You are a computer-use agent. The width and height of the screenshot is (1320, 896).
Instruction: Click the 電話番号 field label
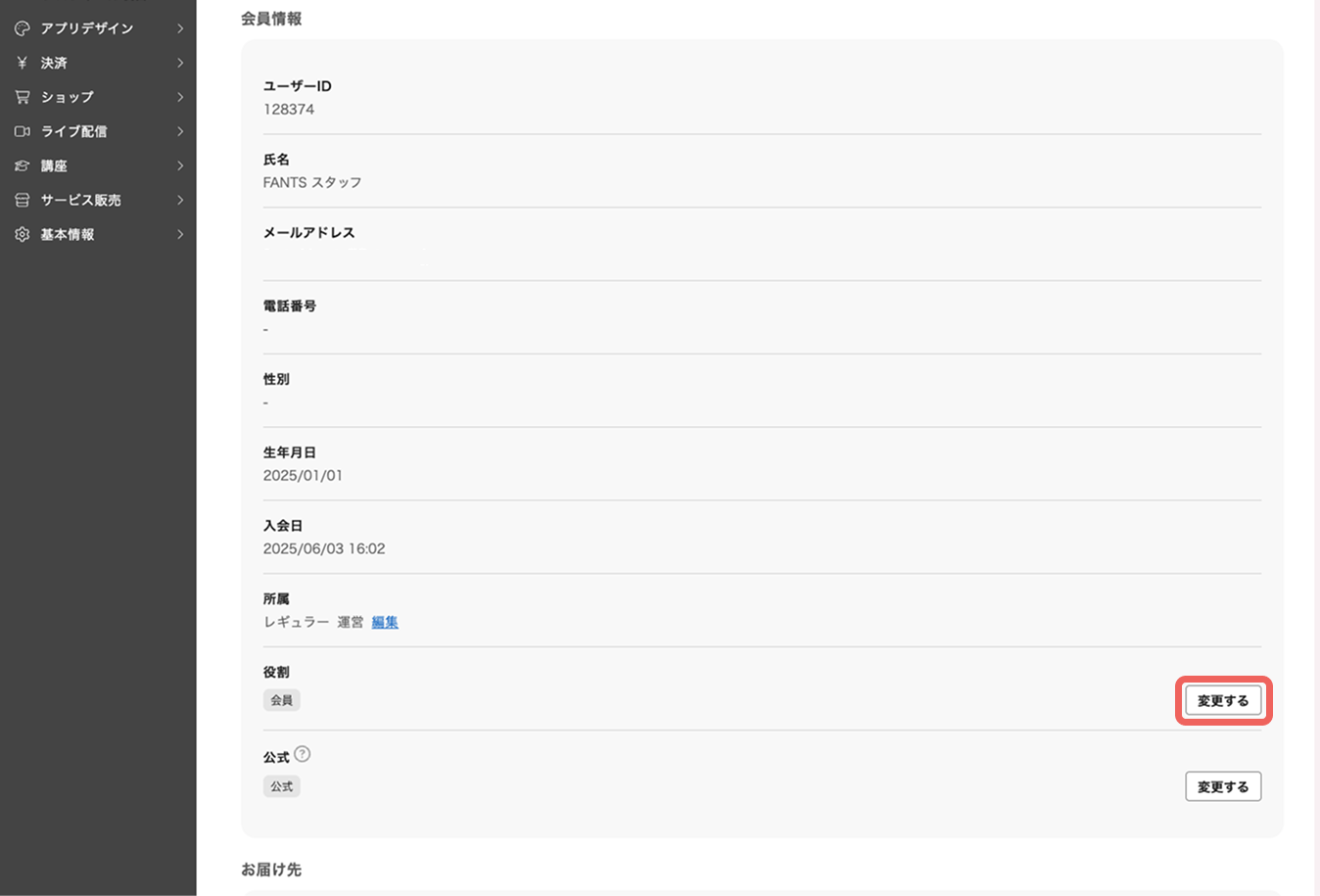tap(290, 306)
